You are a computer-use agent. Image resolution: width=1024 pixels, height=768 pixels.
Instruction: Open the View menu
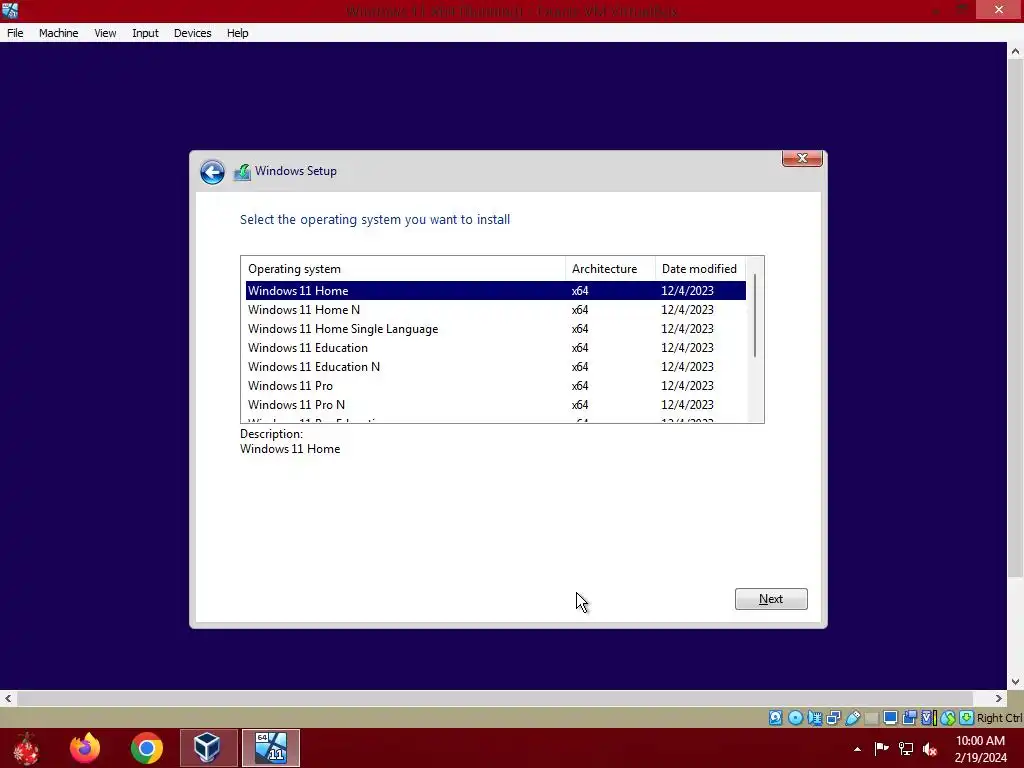click(x=104, y=33)
